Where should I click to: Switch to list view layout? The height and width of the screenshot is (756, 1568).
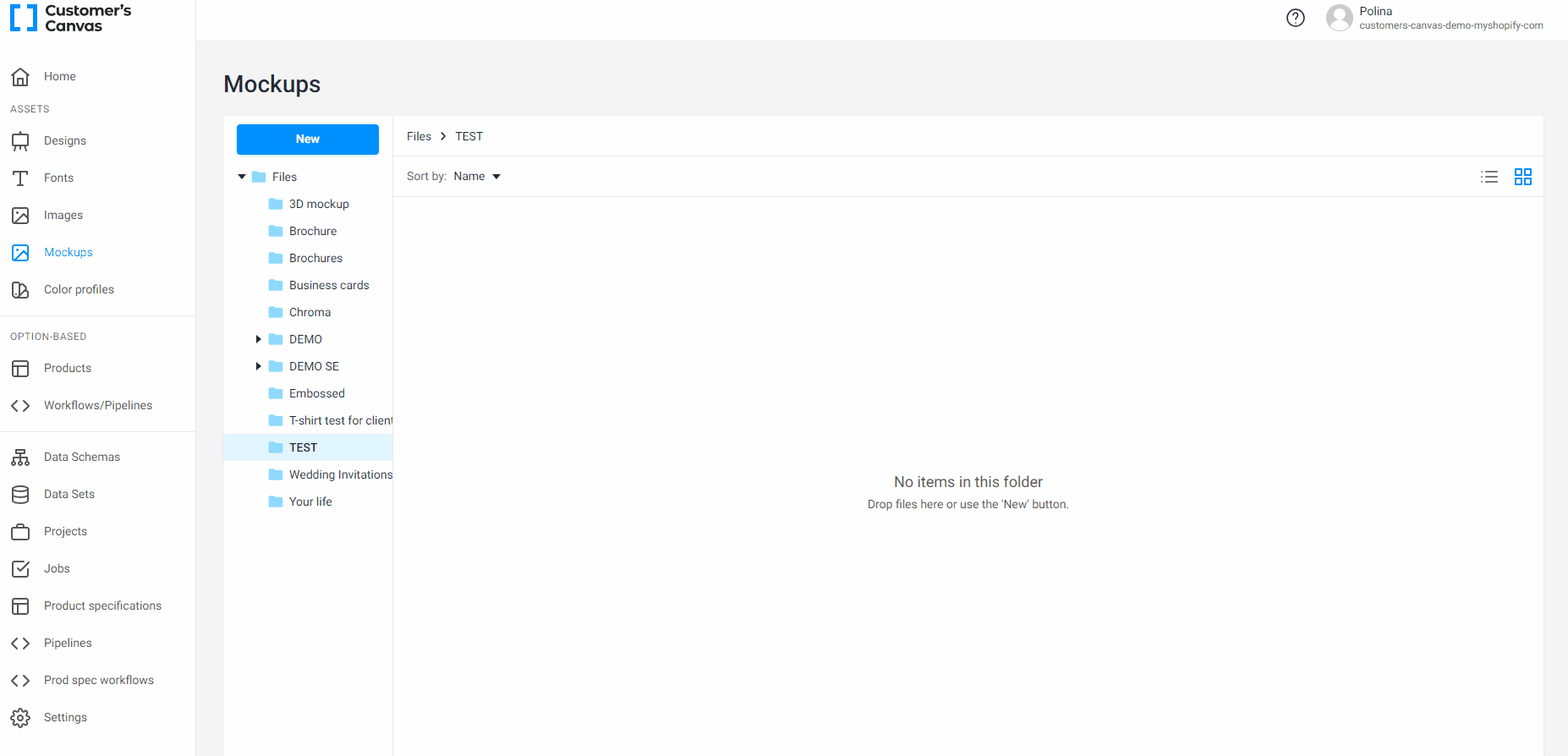coord(1489,177)
